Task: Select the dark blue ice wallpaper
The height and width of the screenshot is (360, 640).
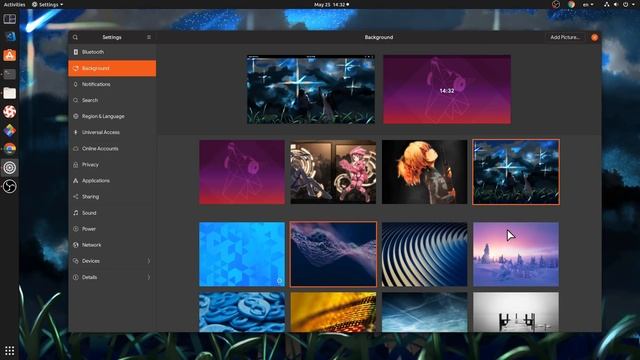Action: tap(424, 312)
